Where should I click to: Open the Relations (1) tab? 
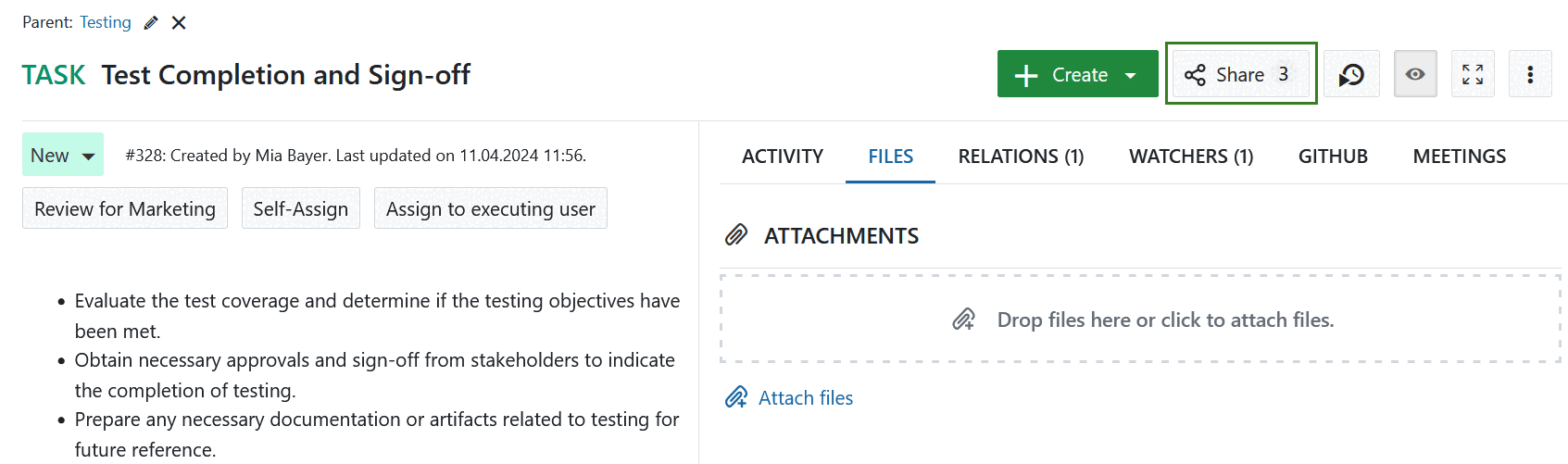tap(1021, 157)
